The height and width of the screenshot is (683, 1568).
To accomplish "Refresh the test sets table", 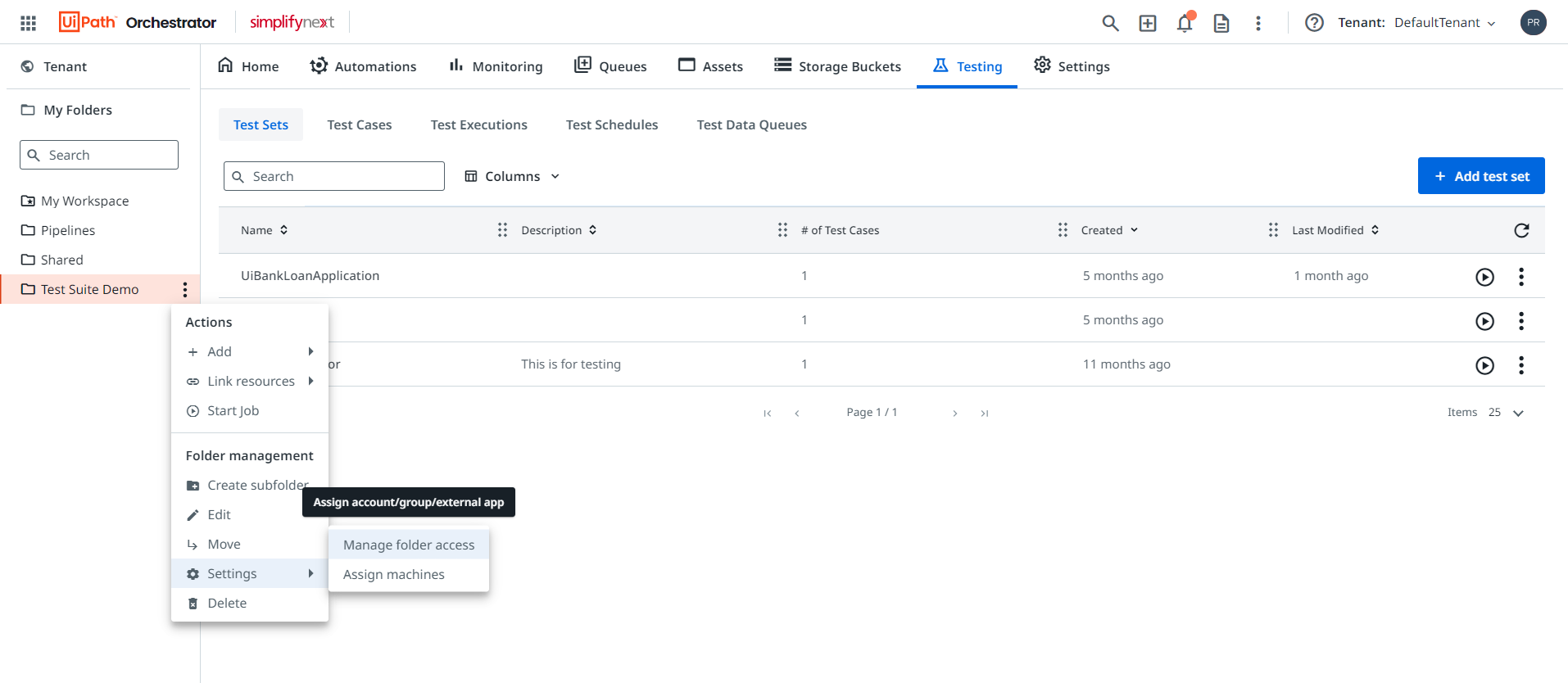I will point(1521,230).
